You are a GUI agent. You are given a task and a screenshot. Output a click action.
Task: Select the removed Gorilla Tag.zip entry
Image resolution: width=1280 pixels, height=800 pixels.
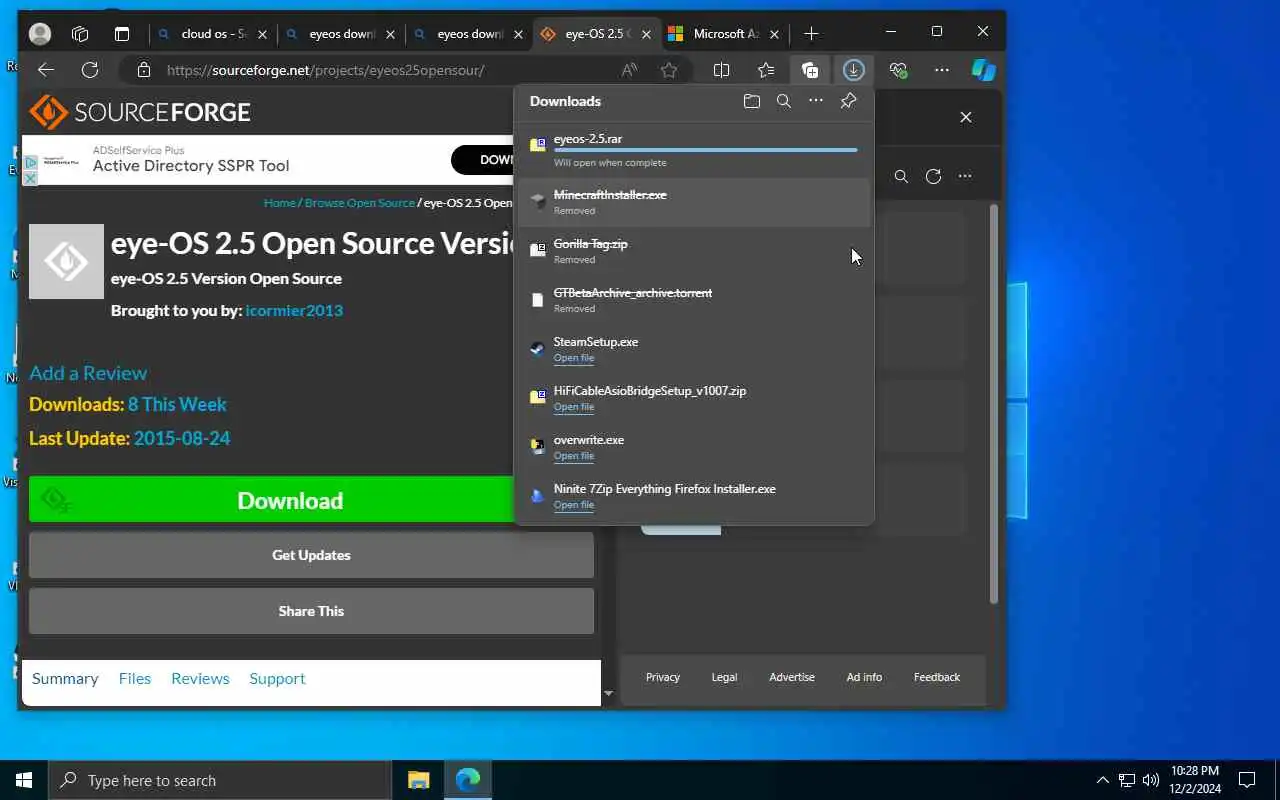click(x=694, y=251)
